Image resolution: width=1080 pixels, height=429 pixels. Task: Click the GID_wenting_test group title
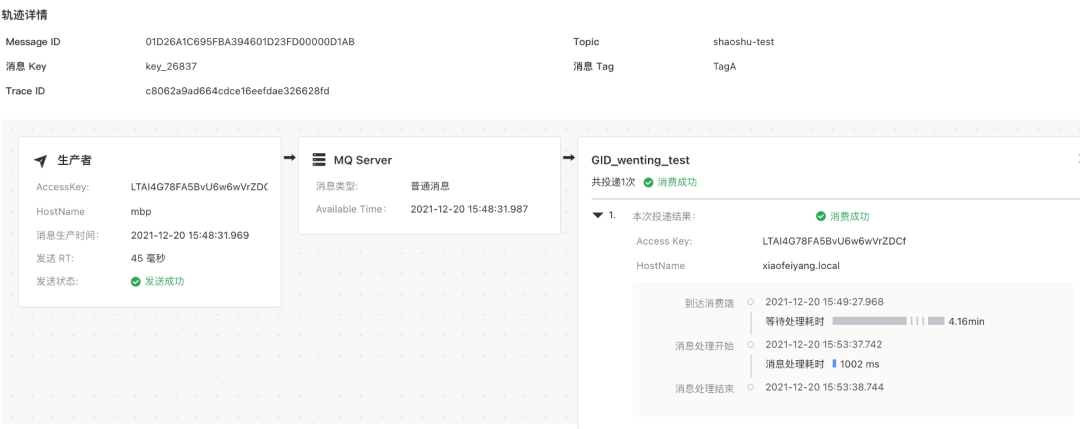(641, 160)
